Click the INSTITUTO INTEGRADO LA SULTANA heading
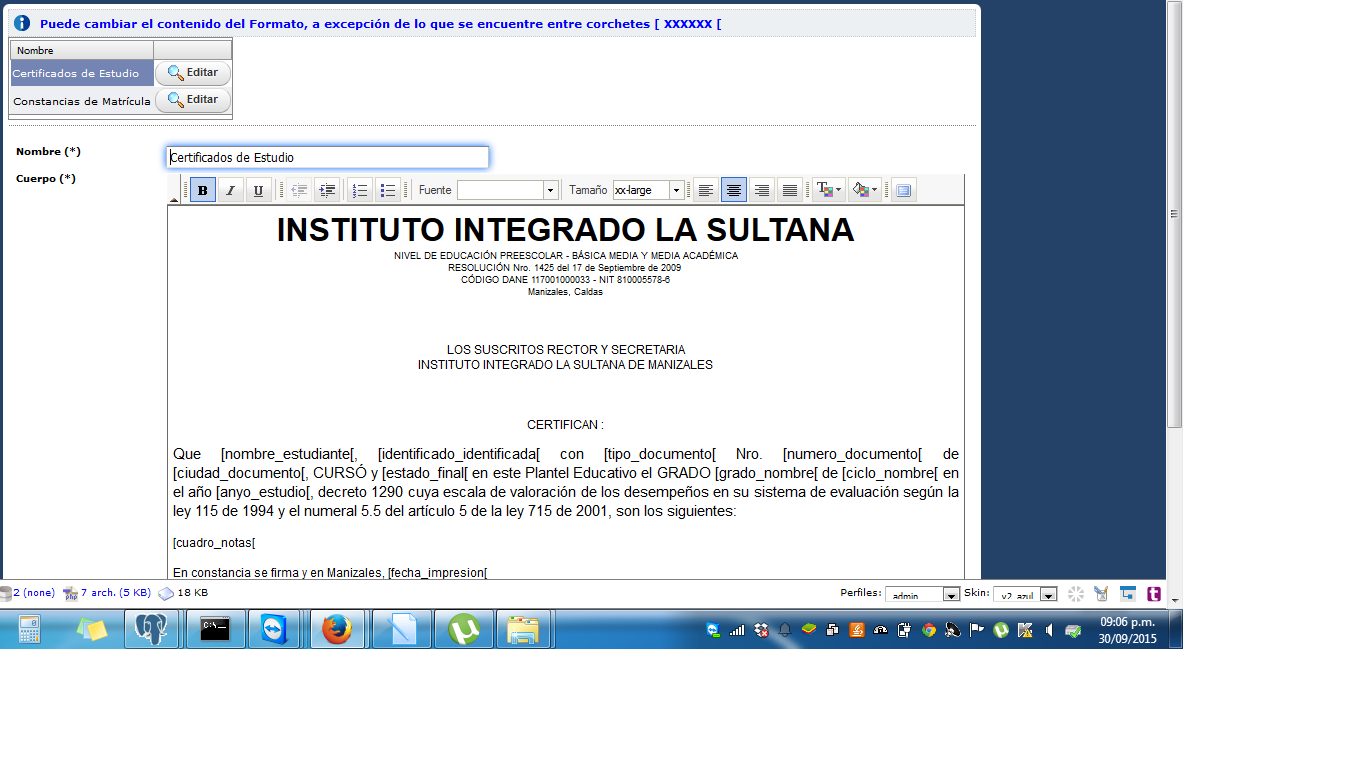The image size is (1366, 768). point(565,230)
